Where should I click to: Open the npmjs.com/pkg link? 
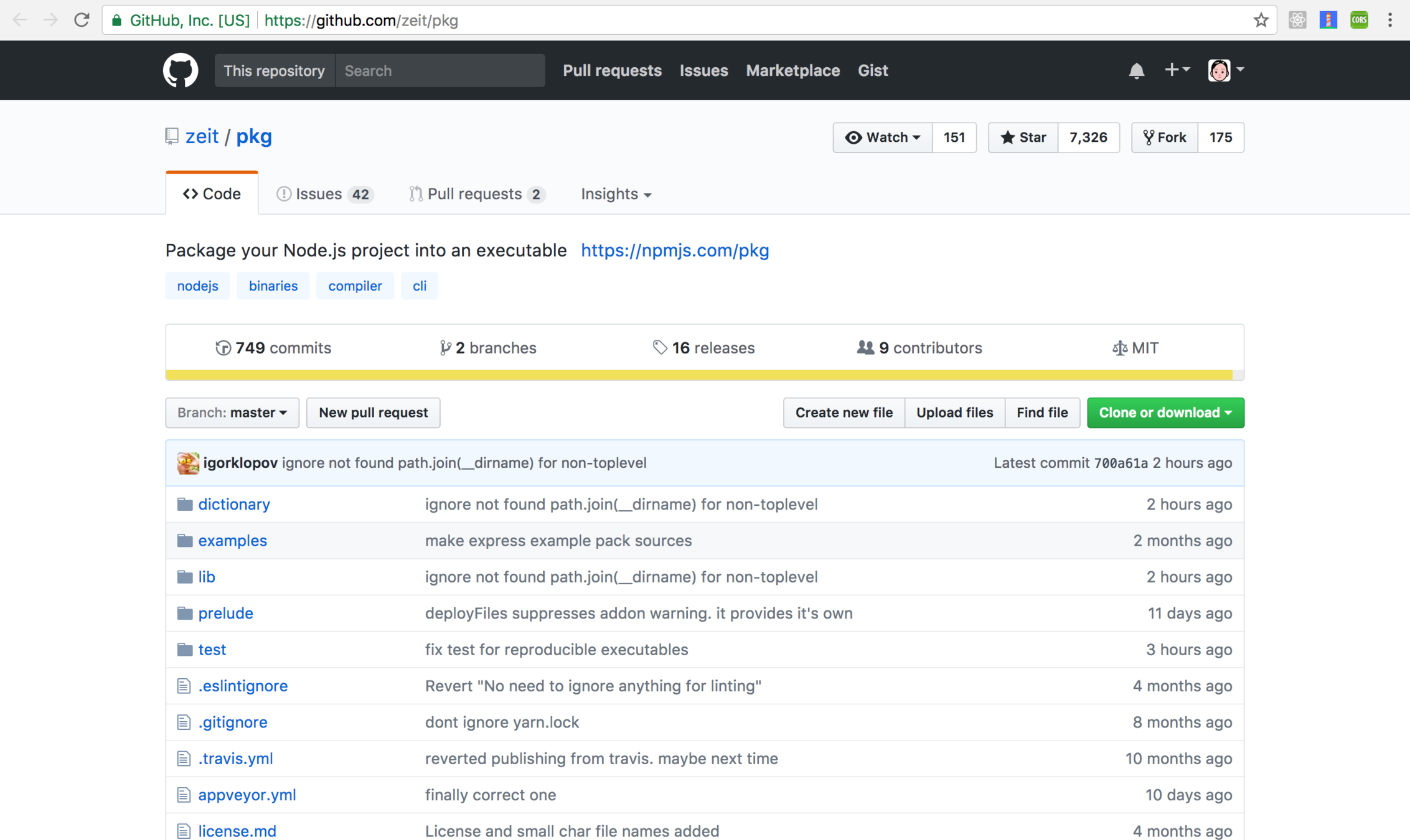coord(675,250)
